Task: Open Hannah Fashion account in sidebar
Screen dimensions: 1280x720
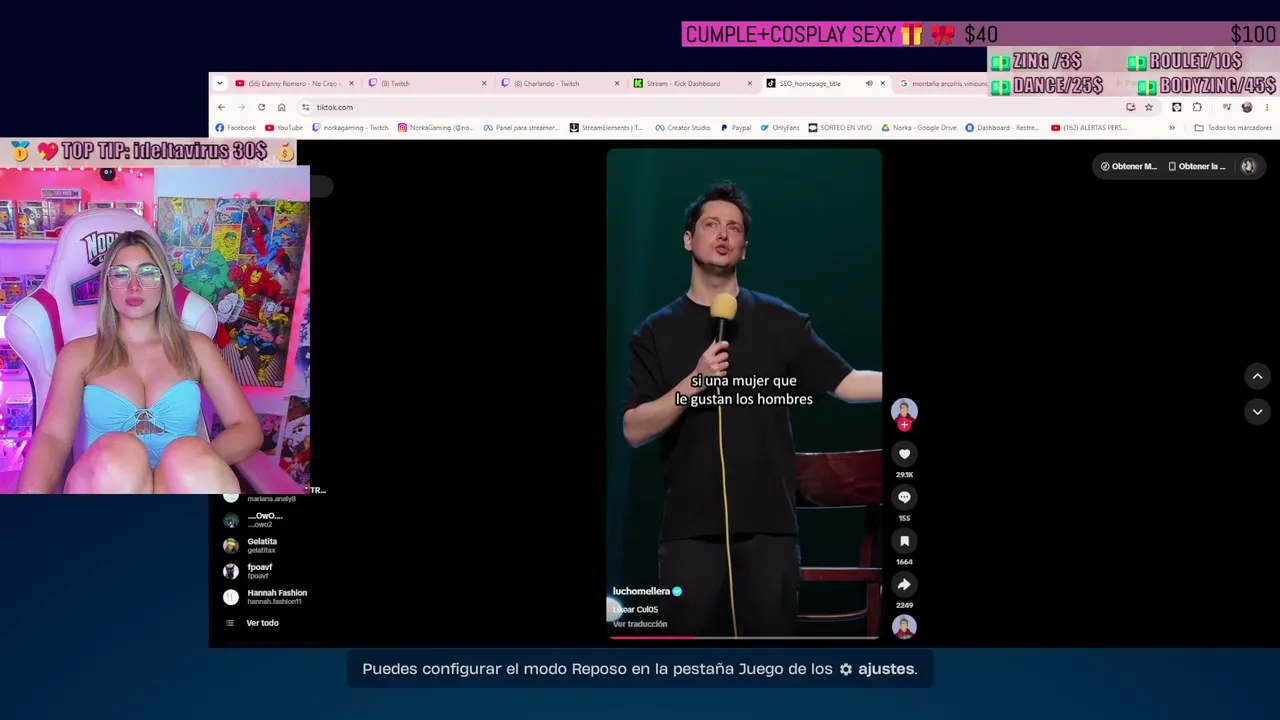Action: 277,597
